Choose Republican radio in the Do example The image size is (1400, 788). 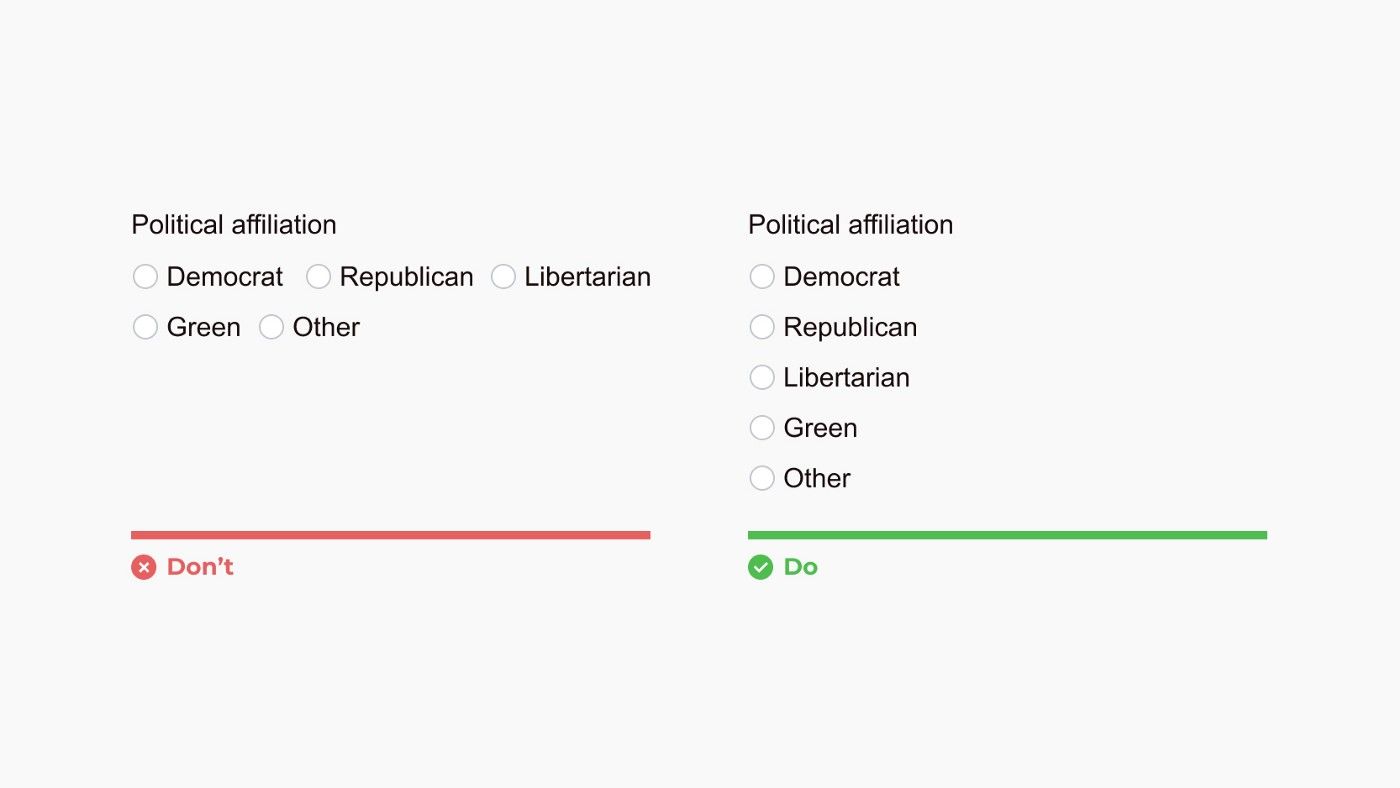pos(762,327)
